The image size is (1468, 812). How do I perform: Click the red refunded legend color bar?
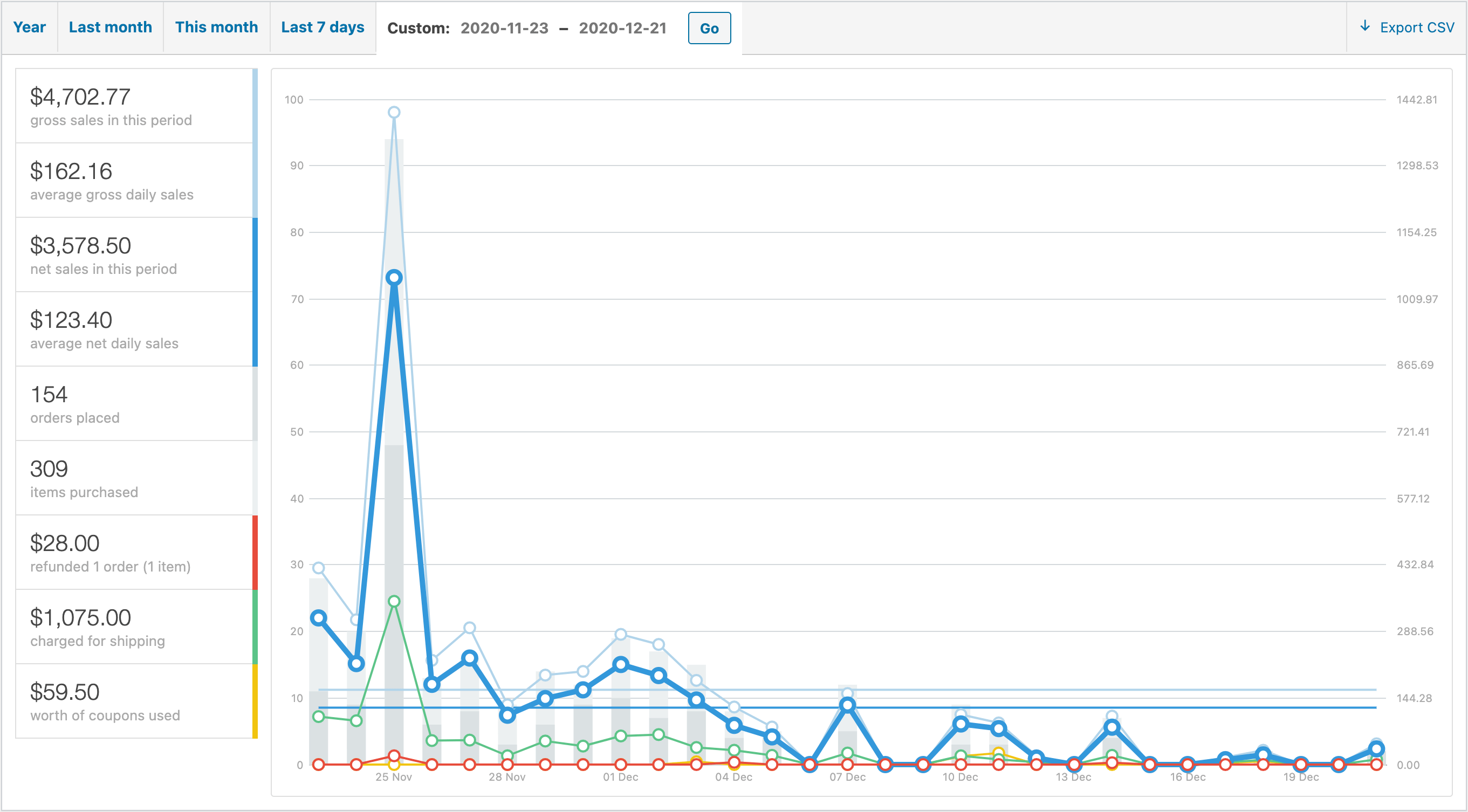(x=255, y=552)
